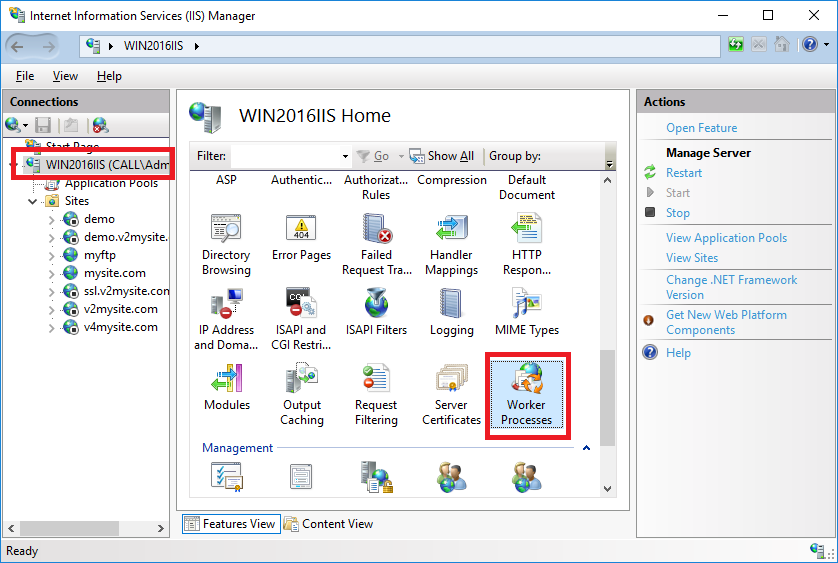Expand the v4mysite.com site node
The image size is (838, 563).
[52, 328]
